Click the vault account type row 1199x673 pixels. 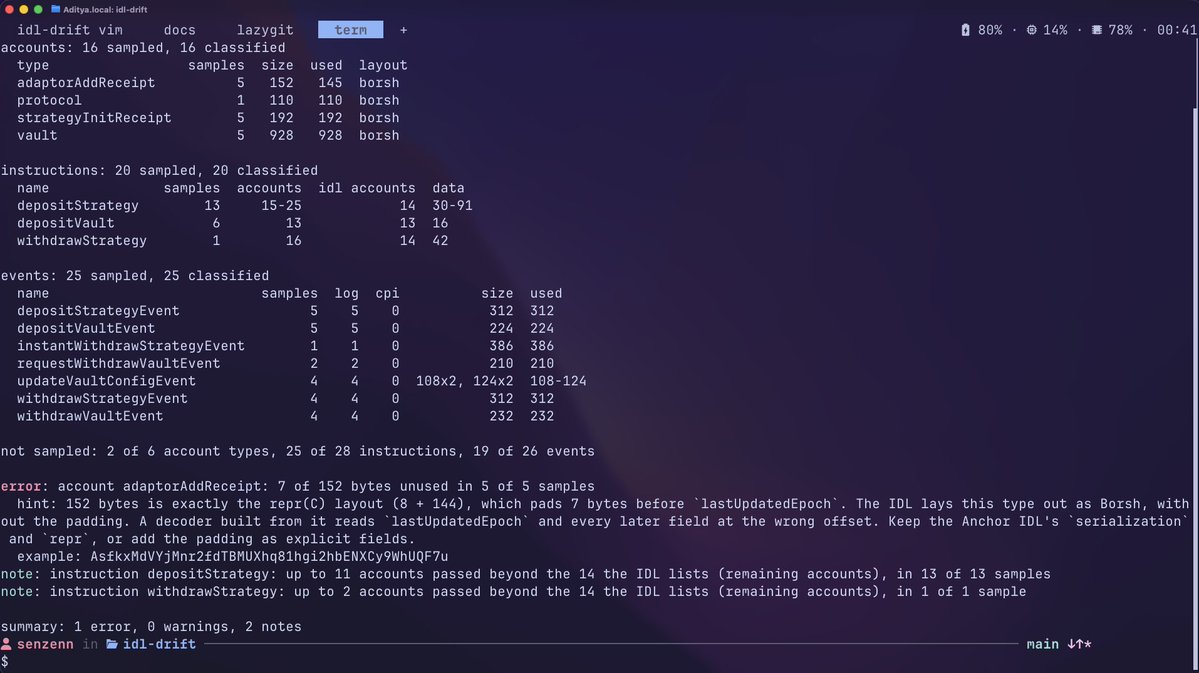pos(208,135)
